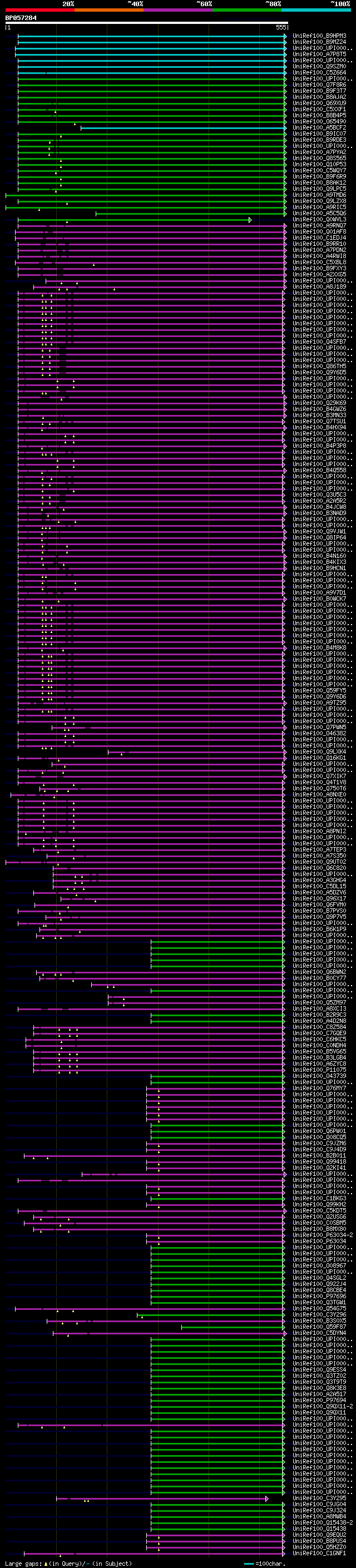The width and height of the screenshot is (356, 1568).
Task: Click hit label UniRef100_O46382
Action: point(319,734)
